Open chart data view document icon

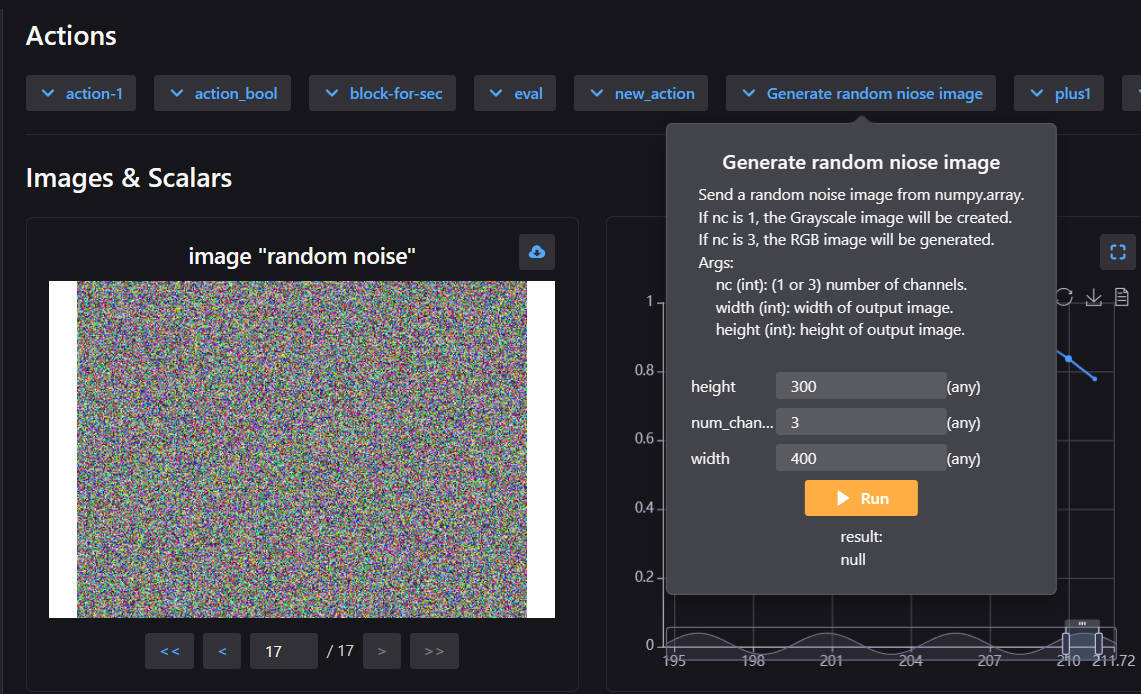pyautogui.click(x=1122, y=298)
